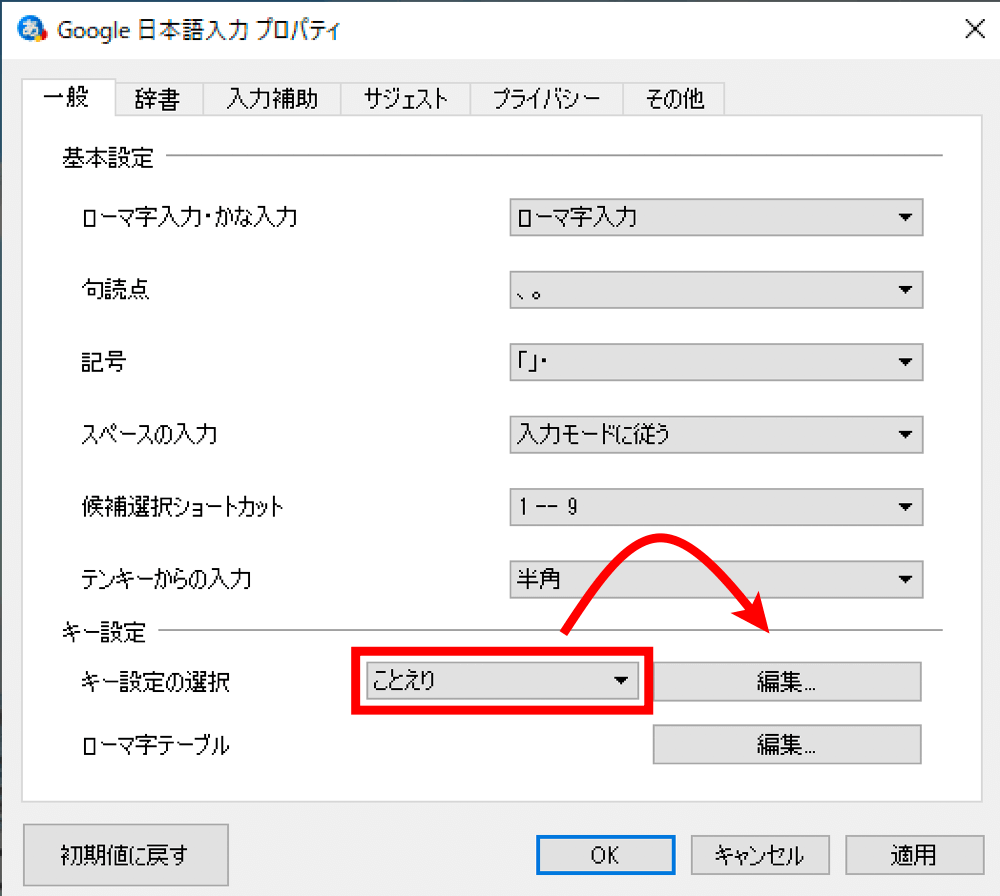
Task: Open the テンキーからの入力 dropdown
Action: coord(716,579)
